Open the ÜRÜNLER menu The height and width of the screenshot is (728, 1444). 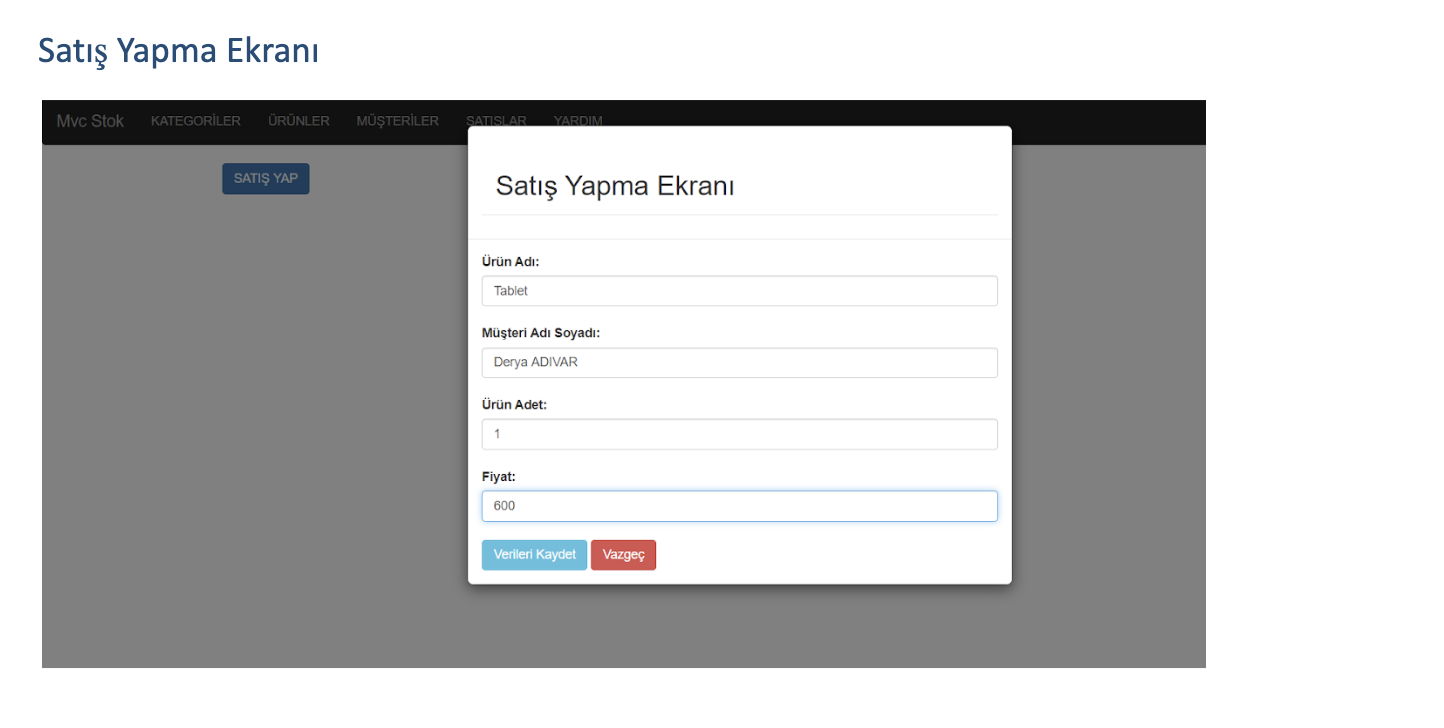[x=298, y=121]
